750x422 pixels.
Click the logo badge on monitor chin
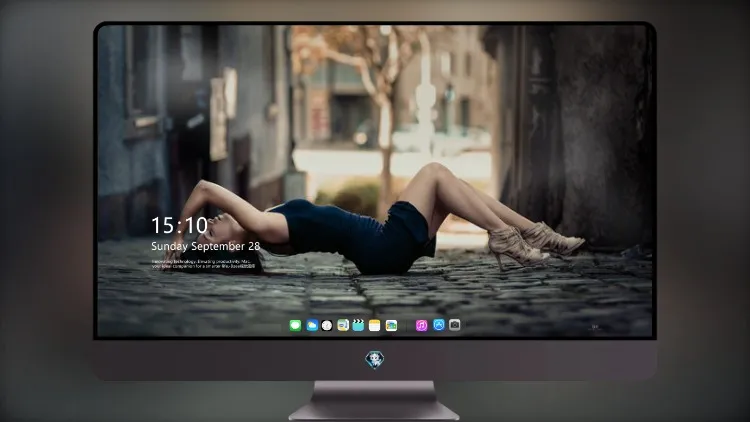pyautogui.click(x=375, y=360)
